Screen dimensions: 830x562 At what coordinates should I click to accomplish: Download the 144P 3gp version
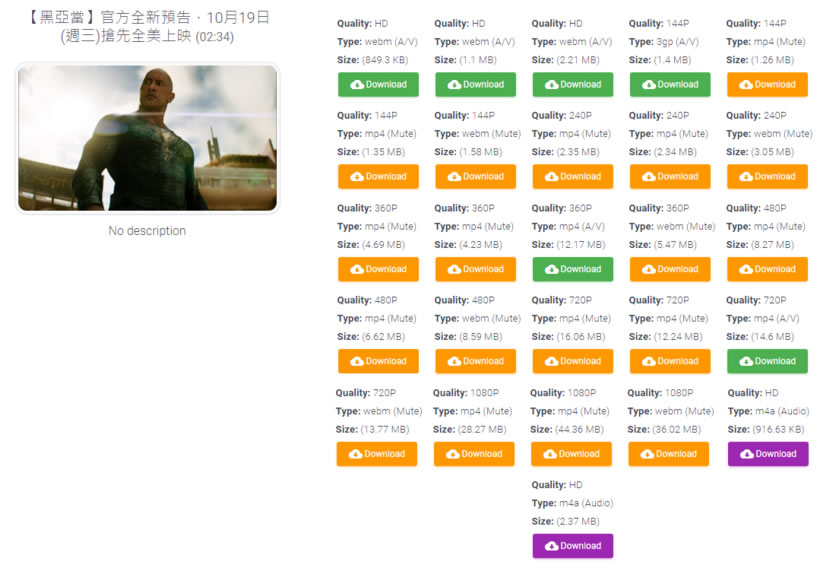pyautogui.click(x=669, y=85)
